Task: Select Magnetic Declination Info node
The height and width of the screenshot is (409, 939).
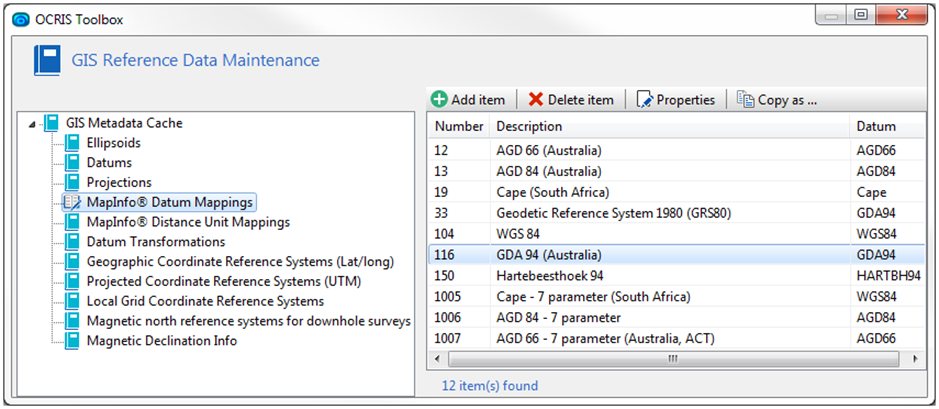Action: point(162,341)
